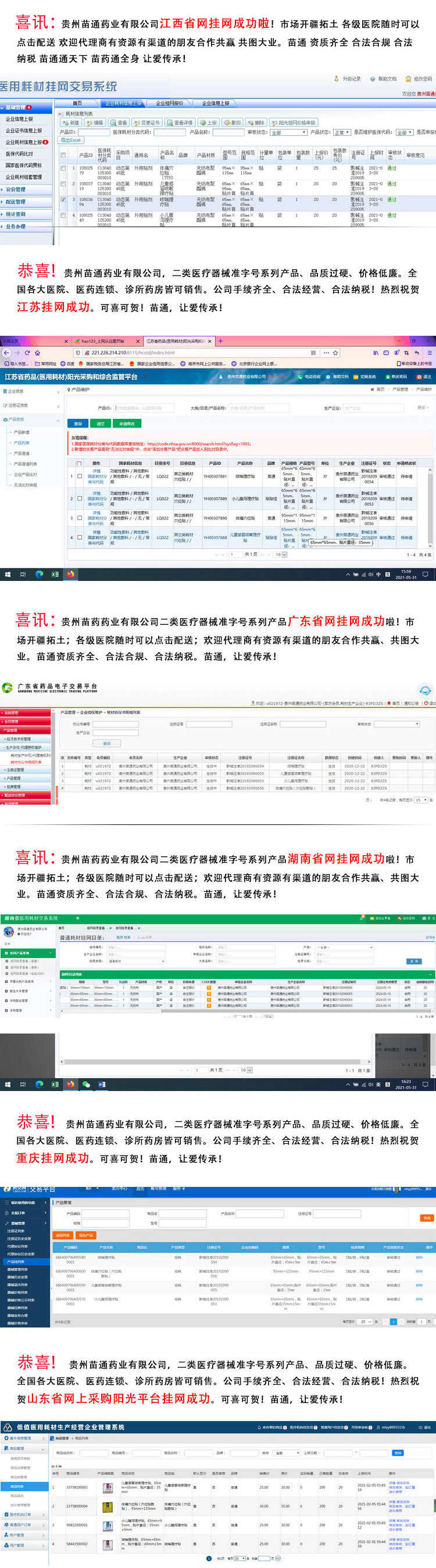Open 升级记录 icon in 医用耗材挂网交易系统 header
Image resolution: width=436 pixels, height=1568 pixels.
click(336, 78)
